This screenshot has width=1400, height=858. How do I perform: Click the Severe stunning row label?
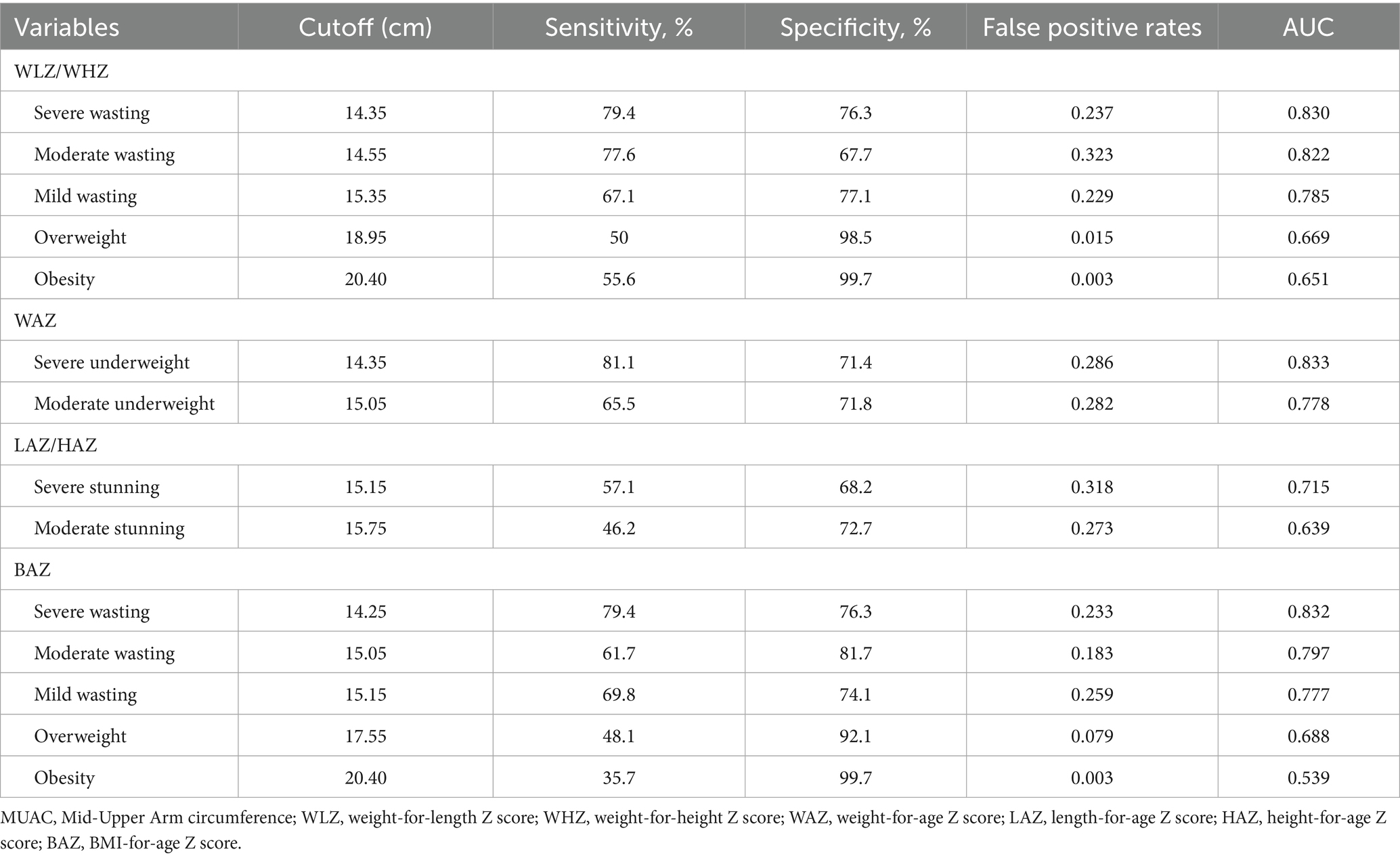pyautogui.click(x=97, y=487)
